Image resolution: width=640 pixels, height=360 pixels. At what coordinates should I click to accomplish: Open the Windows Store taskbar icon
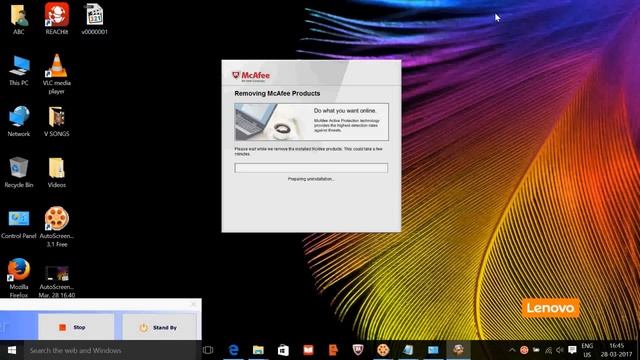[283, 350]
